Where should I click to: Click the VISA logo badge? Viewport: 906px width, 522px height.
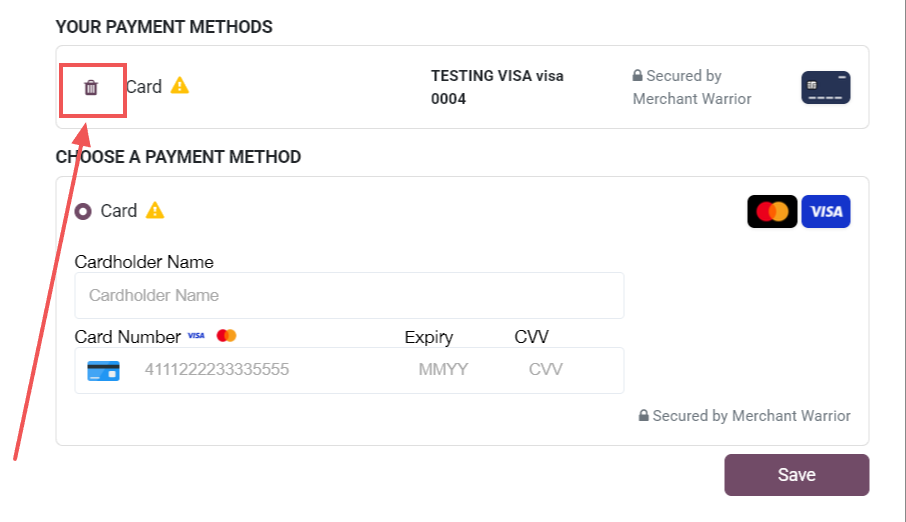tap(826, 212)
